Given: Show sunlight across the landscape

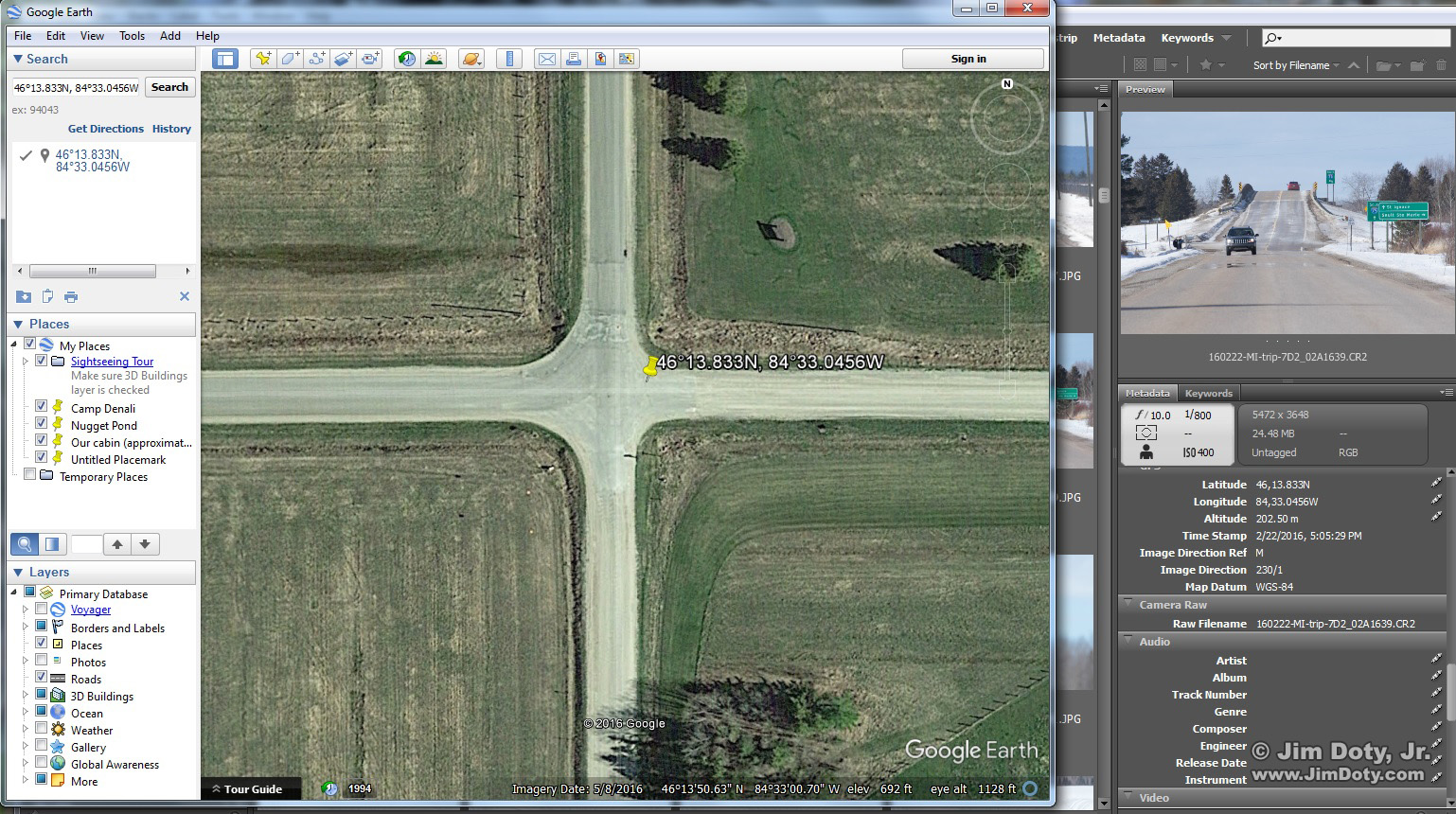Looking at the screenshot, I should click(x=434, y=59).
